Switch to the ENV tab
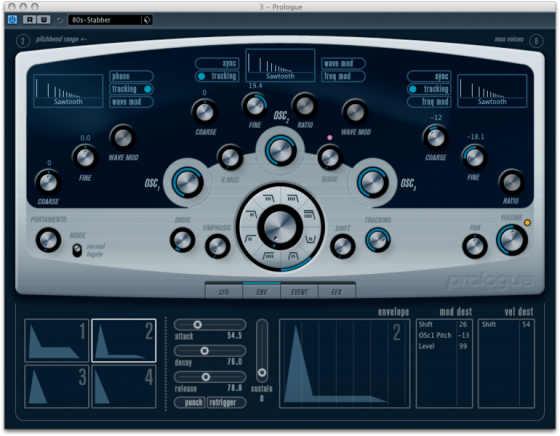This screenshot has height=436, width=560. [262, 292]
